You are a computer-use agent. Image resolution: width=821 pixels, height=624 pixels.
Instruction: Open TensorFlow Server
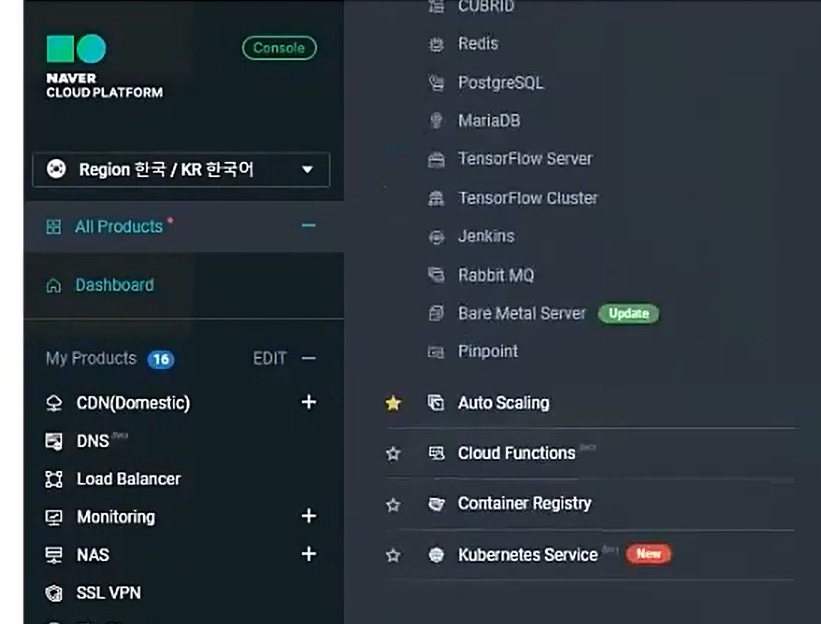(x=525, y=159)
